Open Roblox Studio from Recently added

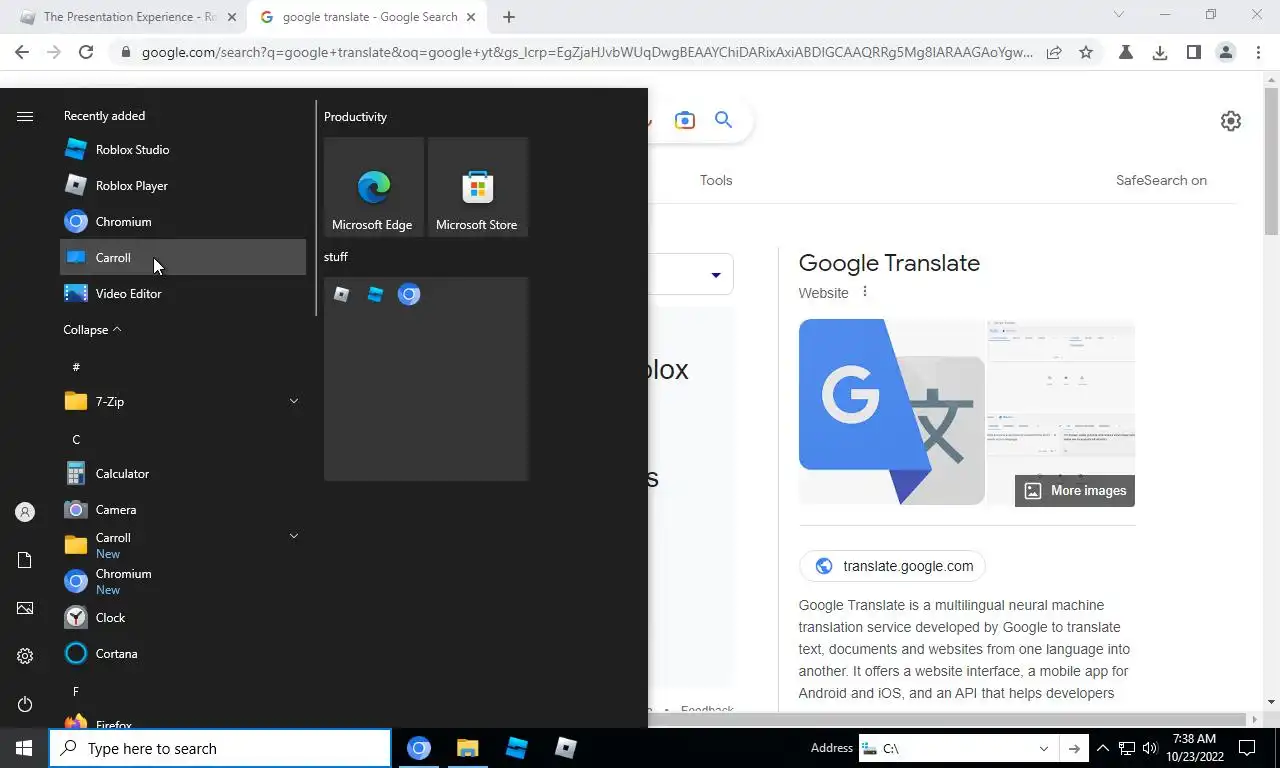click(x=183, y=150)
